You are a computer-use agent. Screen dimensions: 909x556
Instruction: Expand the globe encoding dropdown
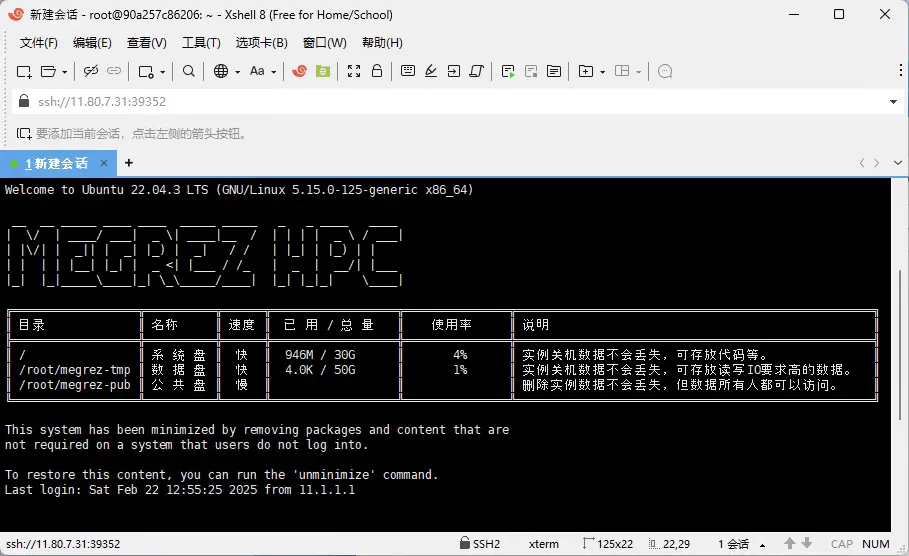(236, 72)
